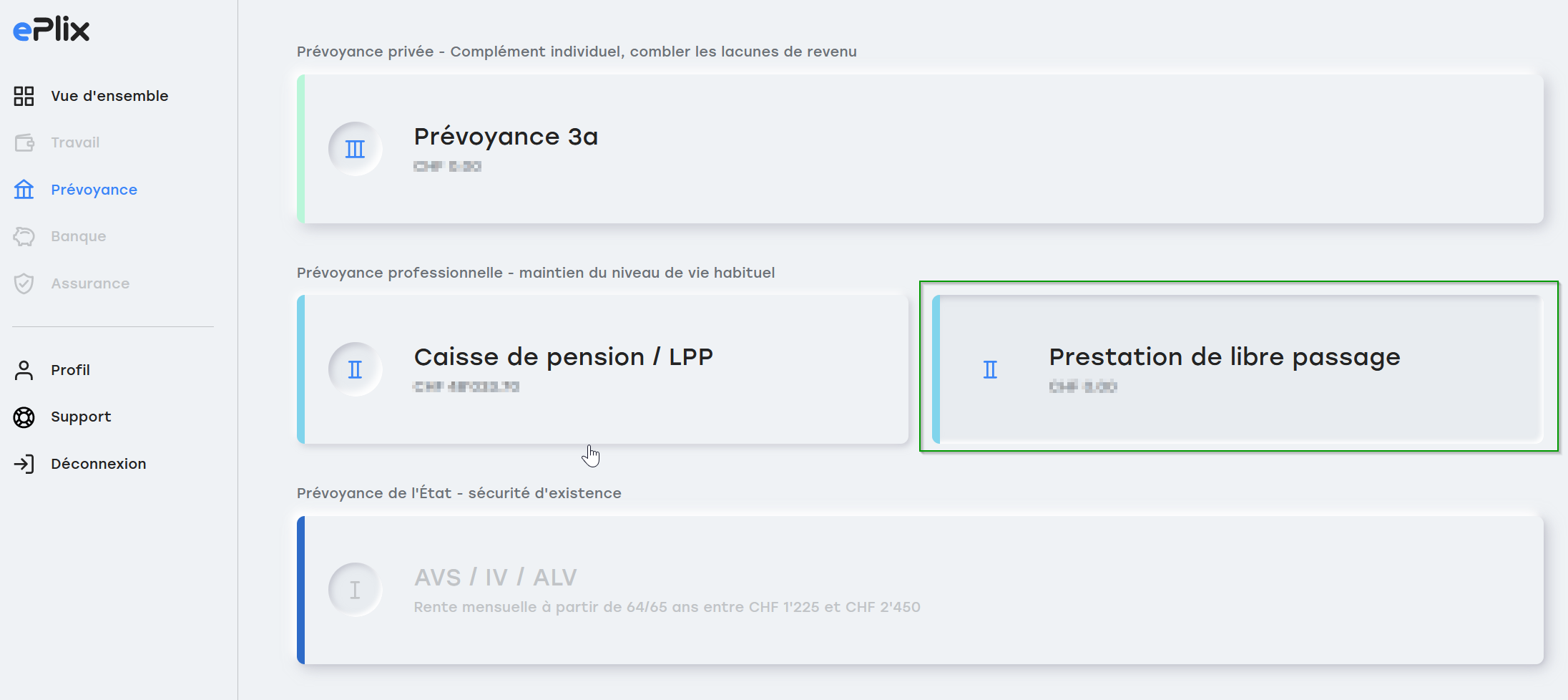Click the ePlix logo
Image resolution: width=1568 pixels, height=700 pixels.
click(x=52, y=29)
